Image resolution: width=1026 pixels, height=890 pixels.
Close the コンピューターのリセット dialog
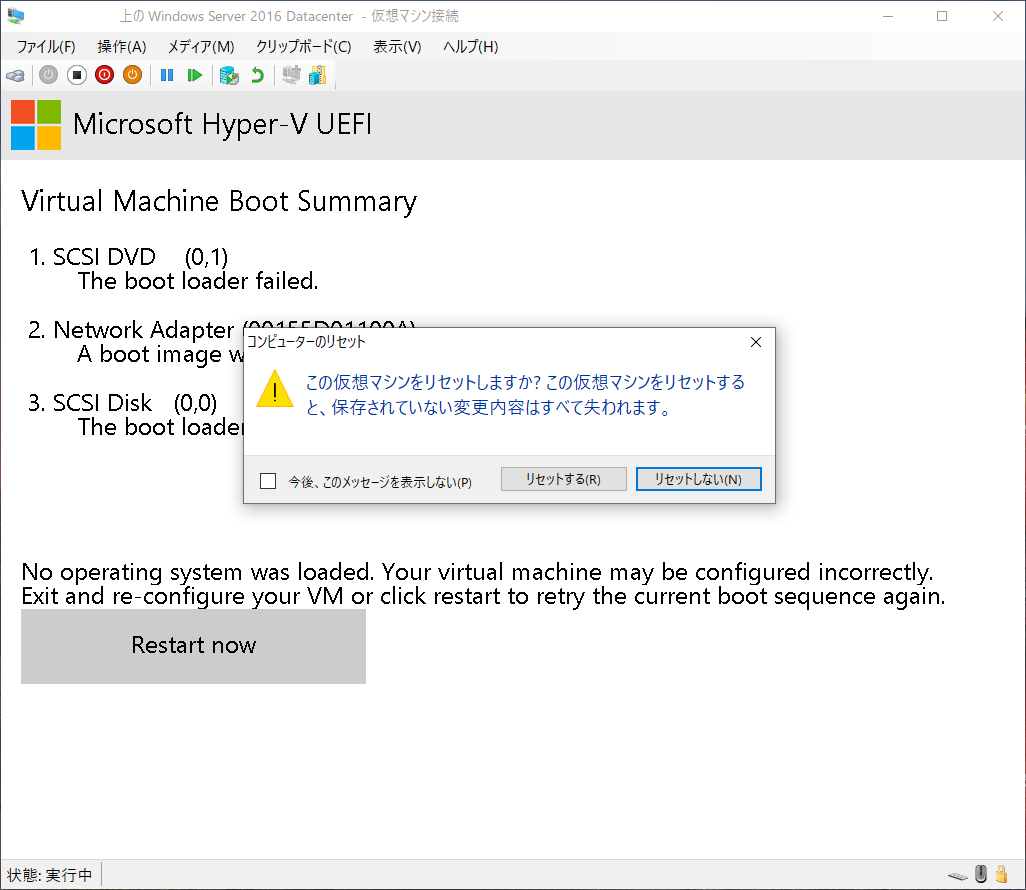(x=756, y=342)
